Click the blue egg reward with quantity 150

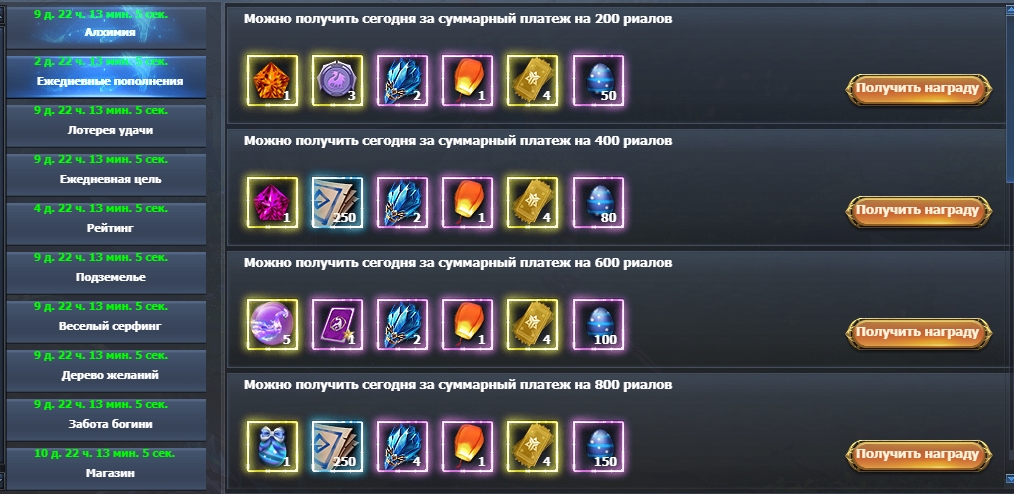pyautogui.click(x=598, y=446)
